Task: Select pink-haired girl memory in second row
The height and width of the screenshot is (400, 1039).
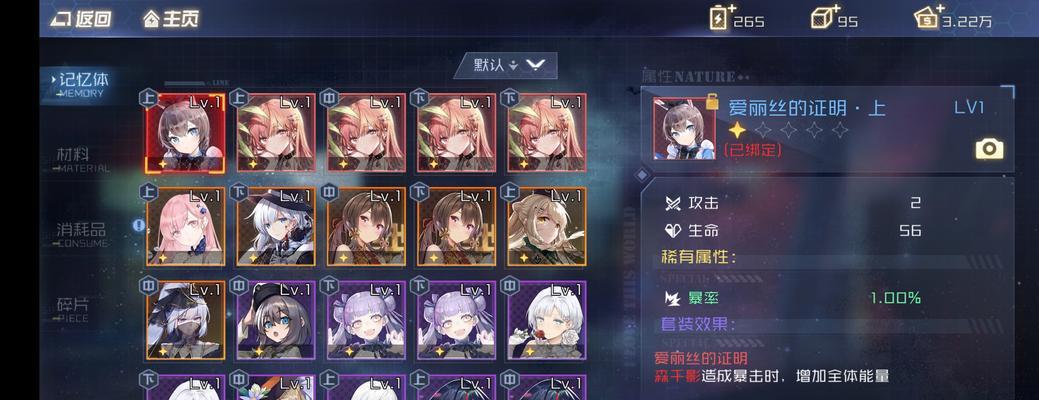Action: pyautogui.click(x=185, y=226)
